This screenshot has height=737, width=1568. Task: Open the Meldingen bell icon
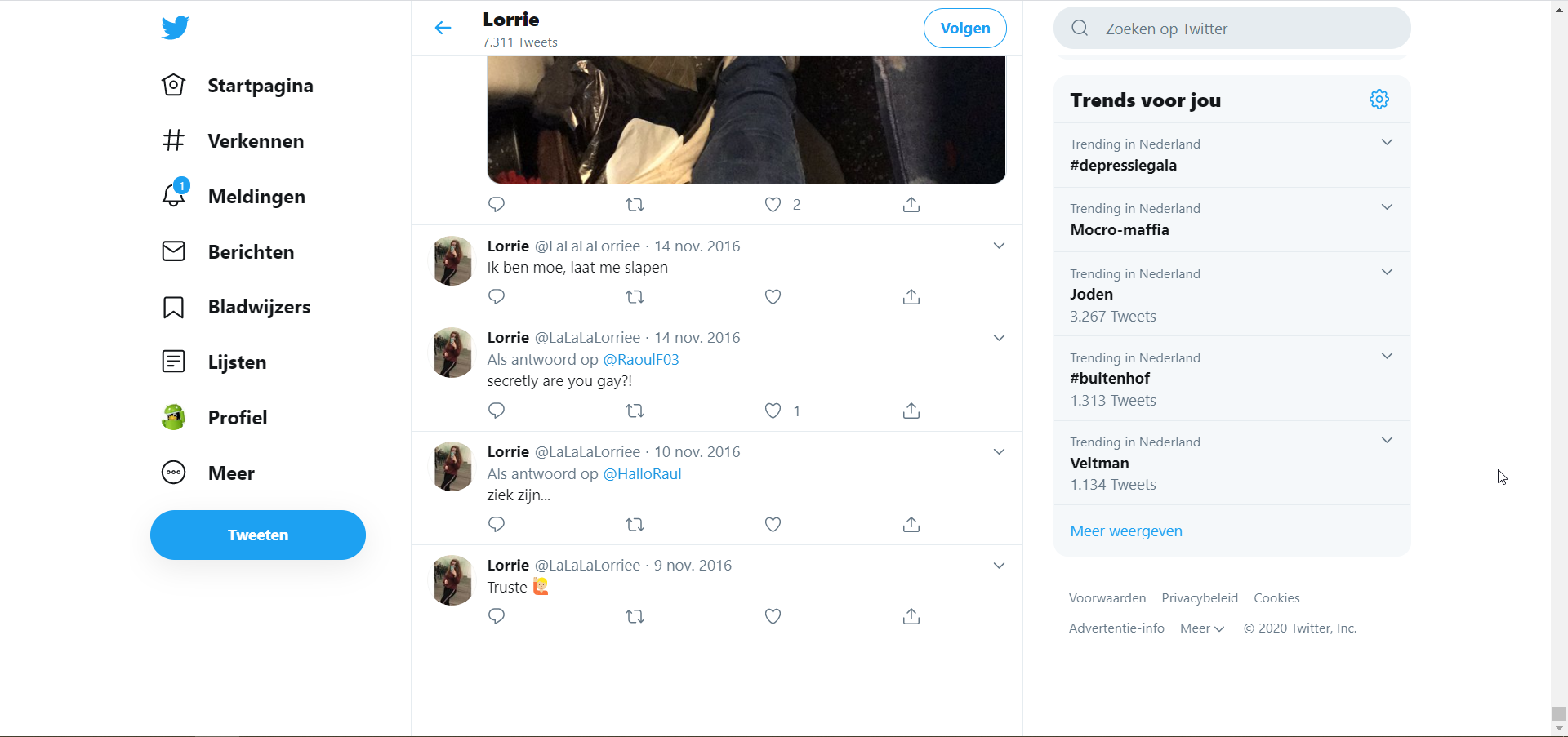pyautogui.click(x=174, y=196)
